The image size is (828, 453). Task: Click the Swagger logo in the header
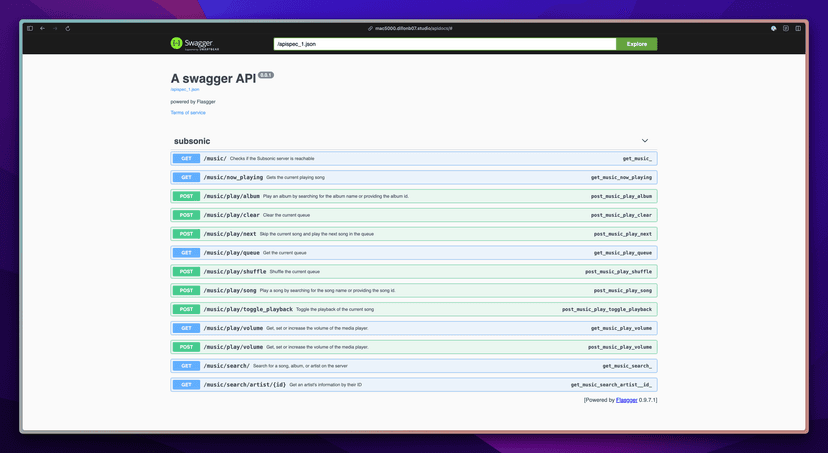(x=193, y=44)
